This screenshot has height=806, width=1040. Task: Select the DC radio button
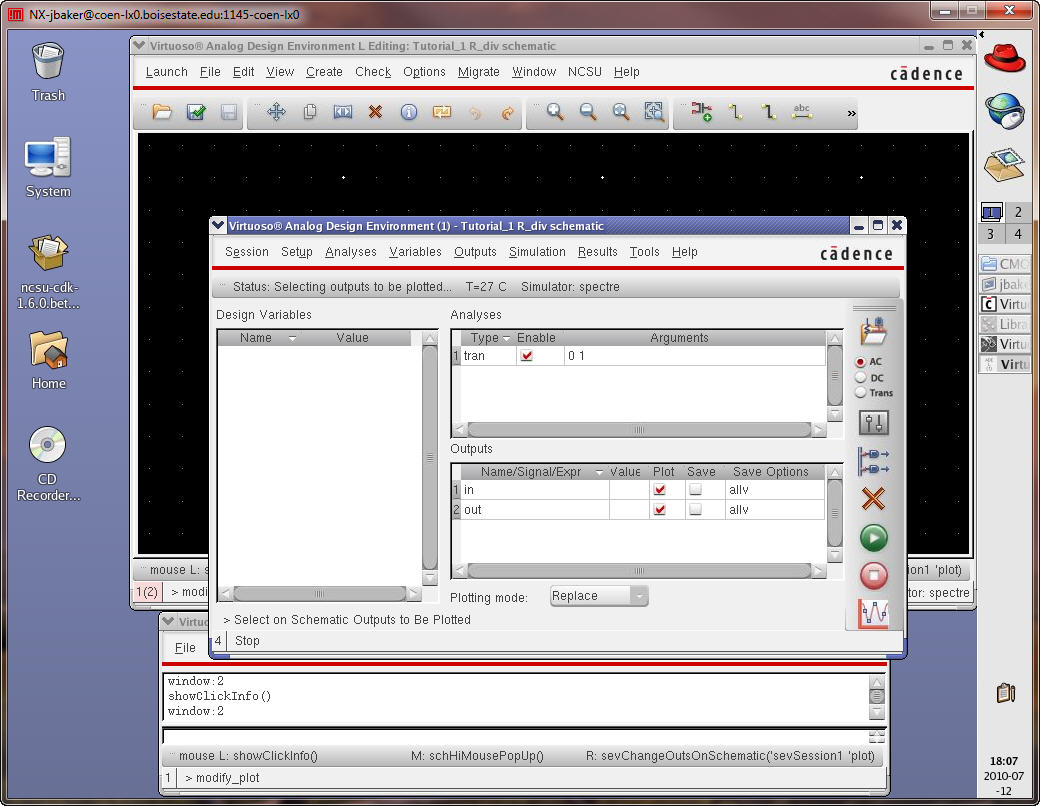(861, 377)
